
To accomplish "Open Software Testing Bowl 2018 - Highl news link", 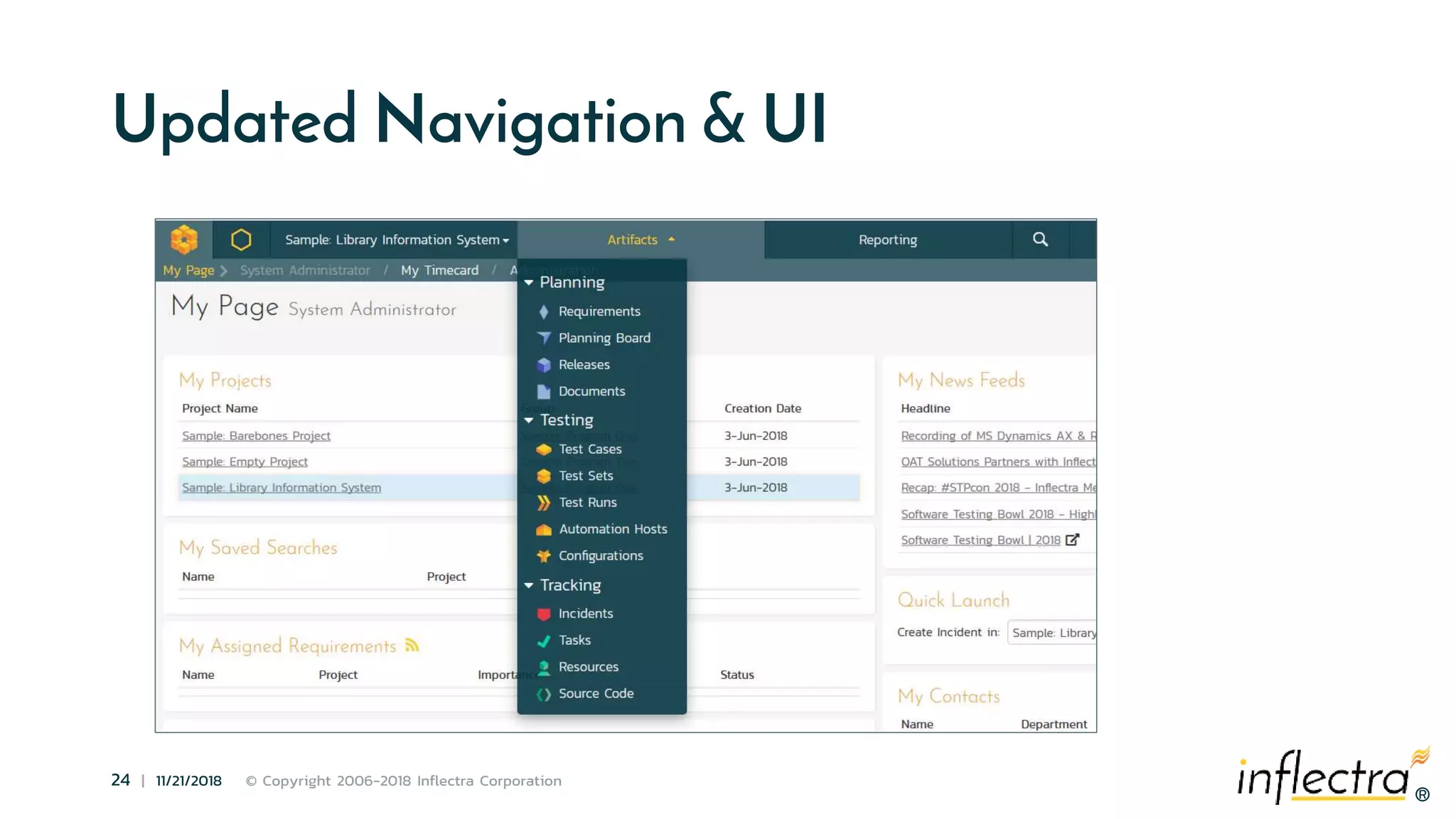I will (x=998, y=514).
